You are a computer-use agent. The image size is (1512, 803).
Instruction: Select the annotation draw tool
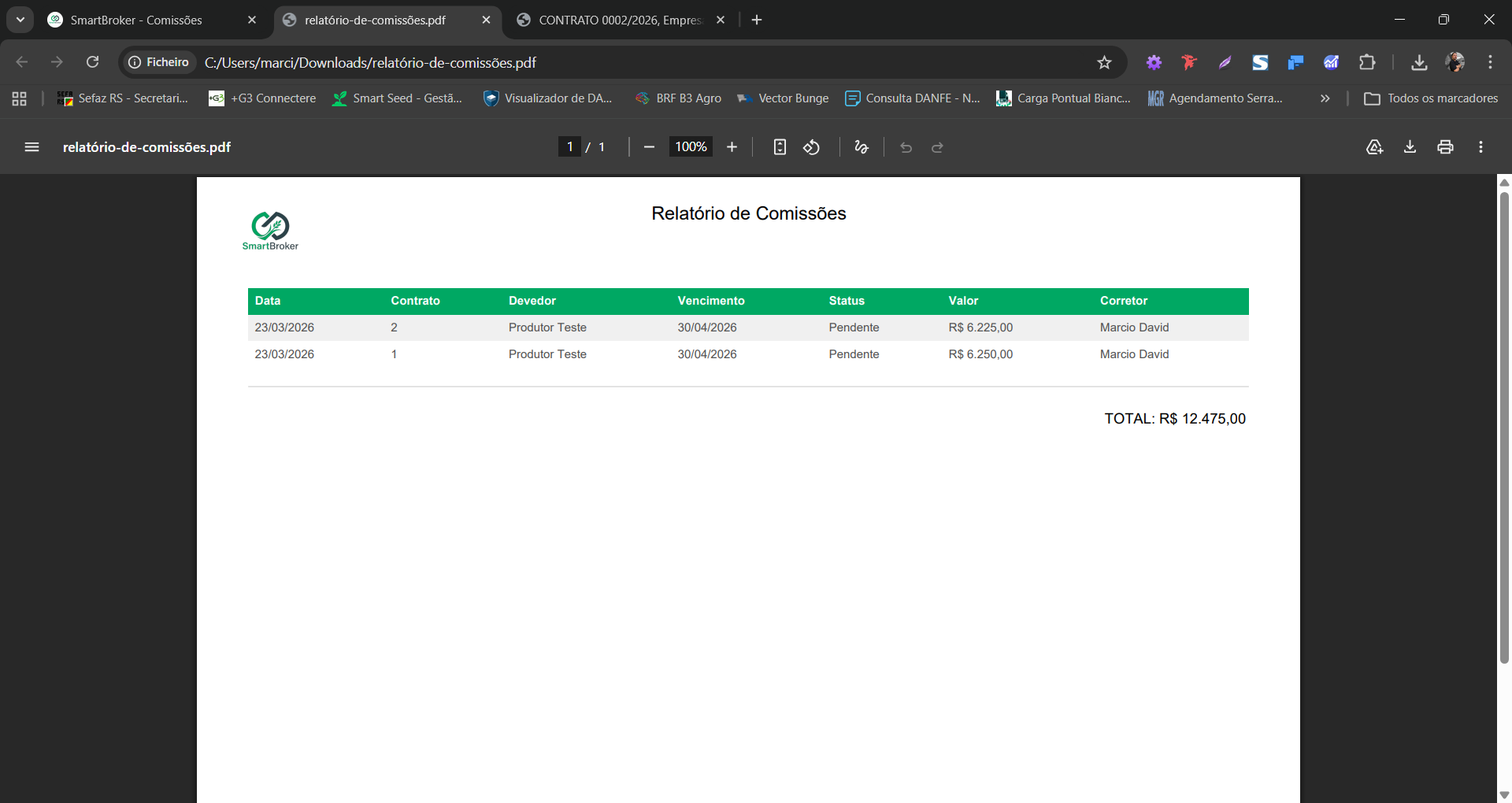point(861,147)
